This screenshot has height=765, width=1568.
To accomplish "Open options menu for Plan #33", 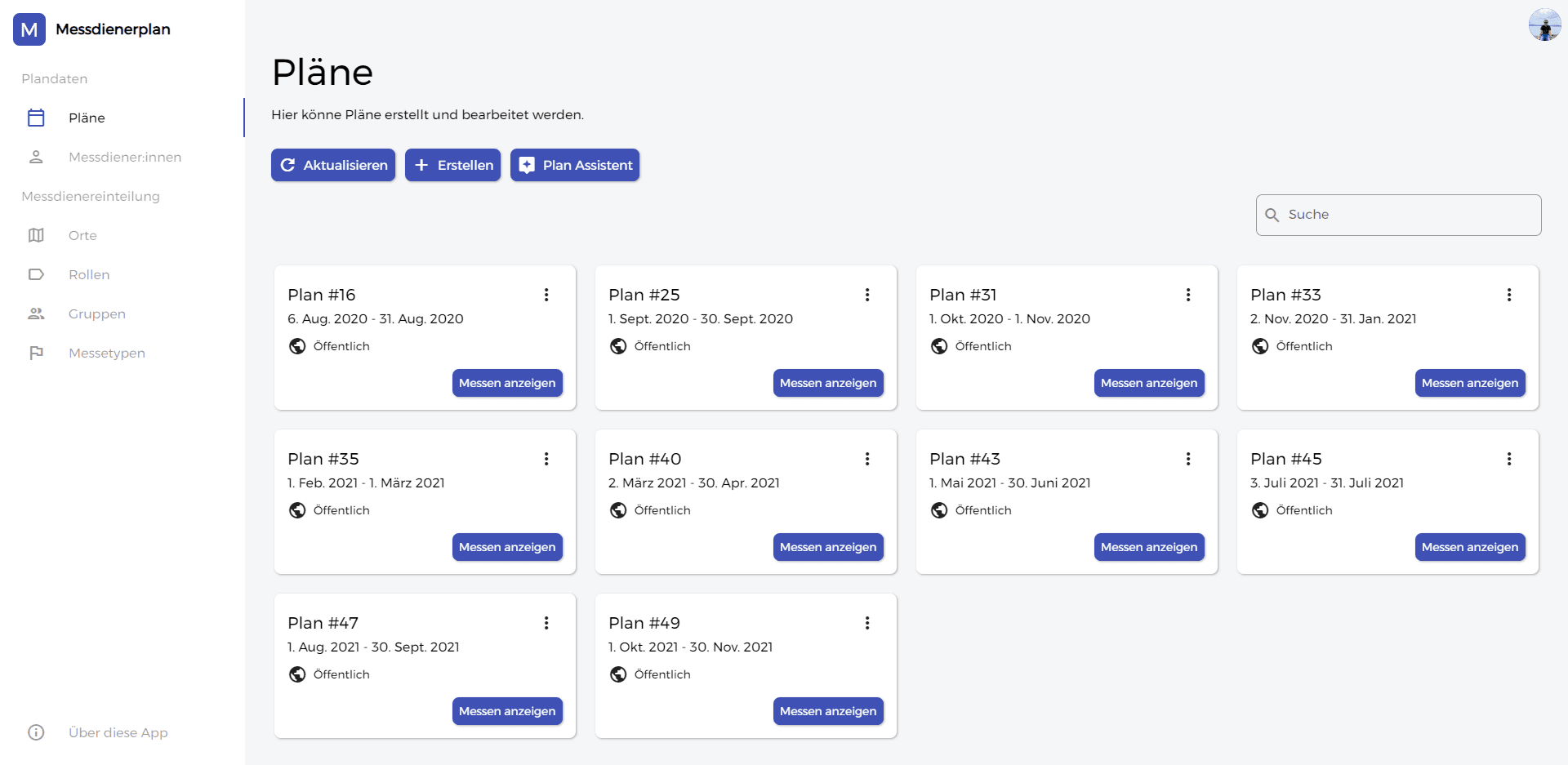I will [x=1509, y=295].
